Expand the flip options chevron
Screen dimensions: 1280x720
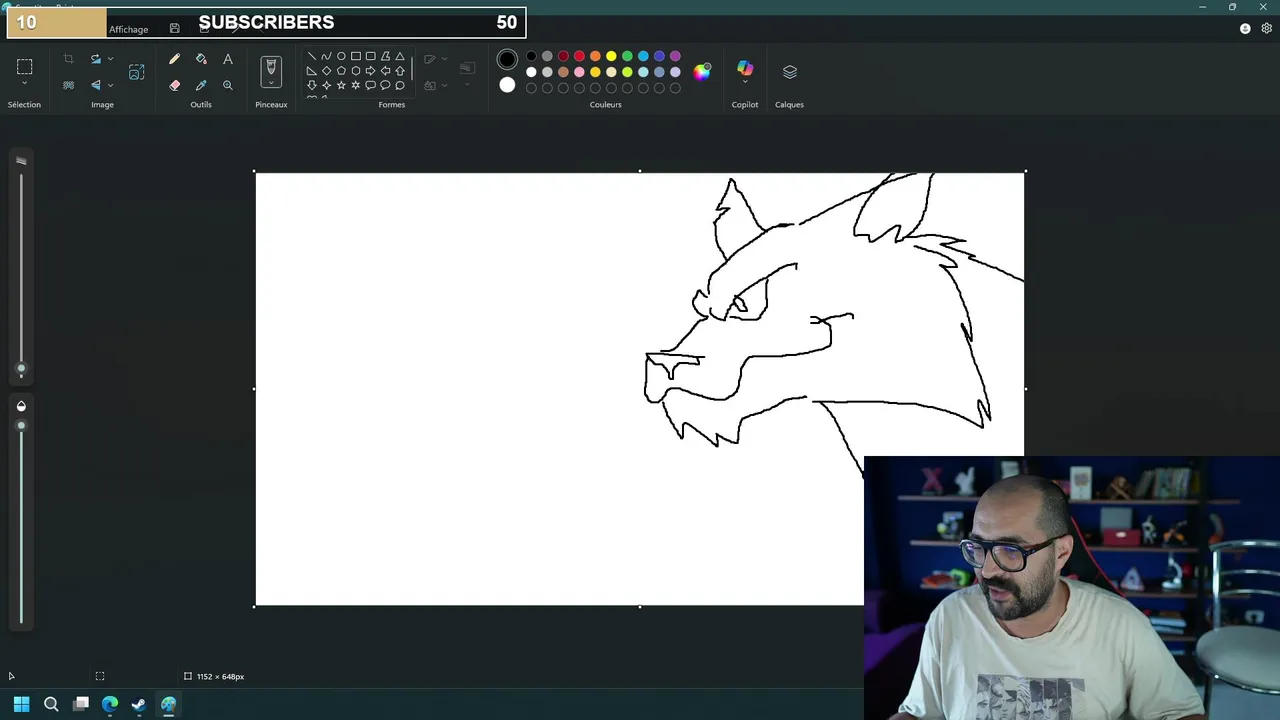pos(110,85)
